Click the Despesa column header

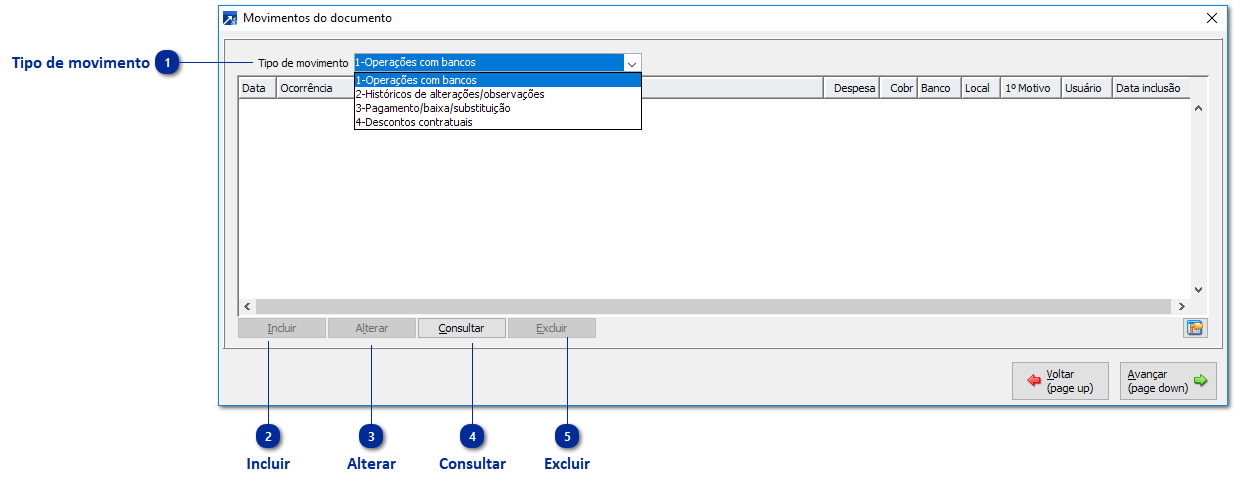(851, 88)
